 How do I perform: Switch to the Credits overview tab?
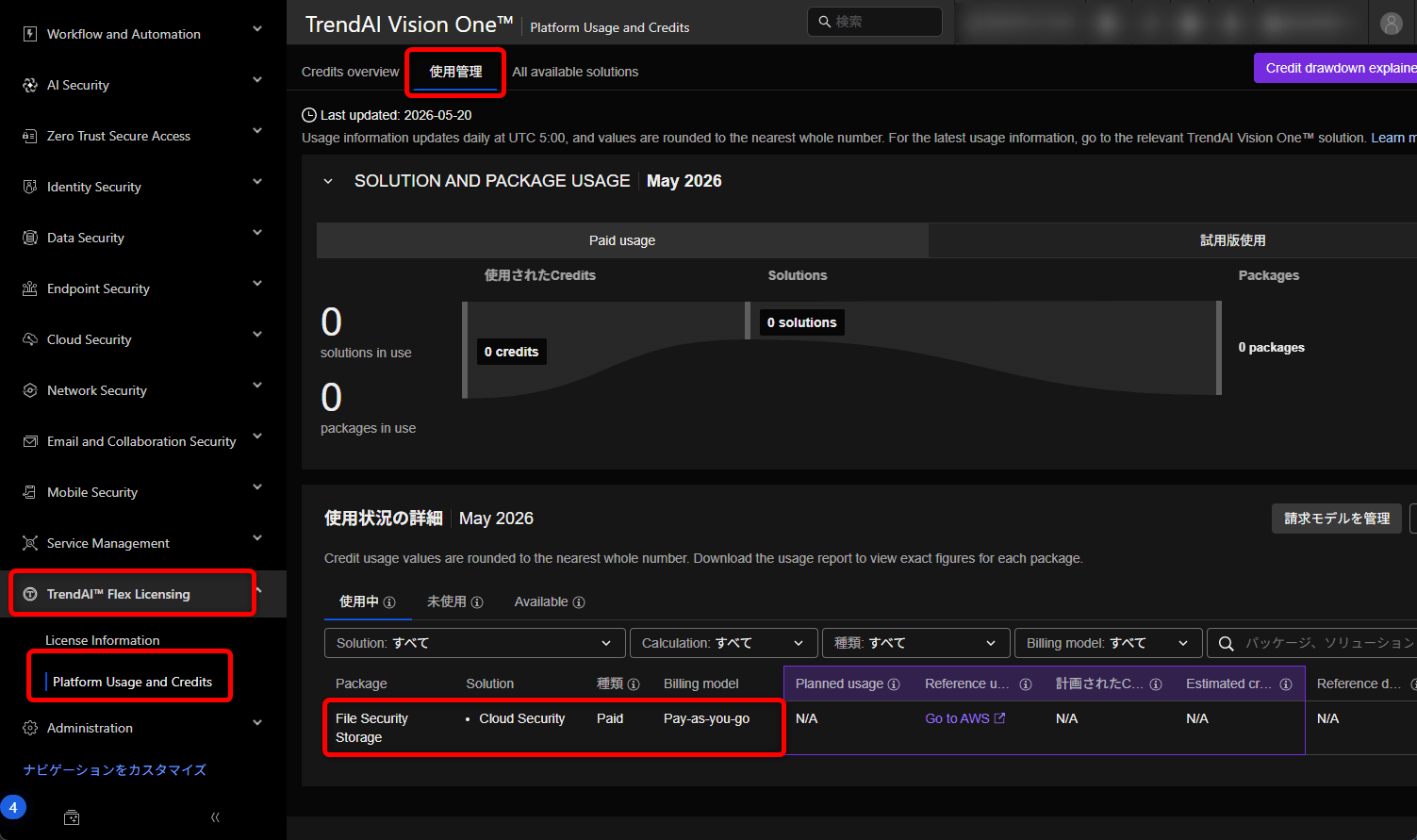[351, 72]
